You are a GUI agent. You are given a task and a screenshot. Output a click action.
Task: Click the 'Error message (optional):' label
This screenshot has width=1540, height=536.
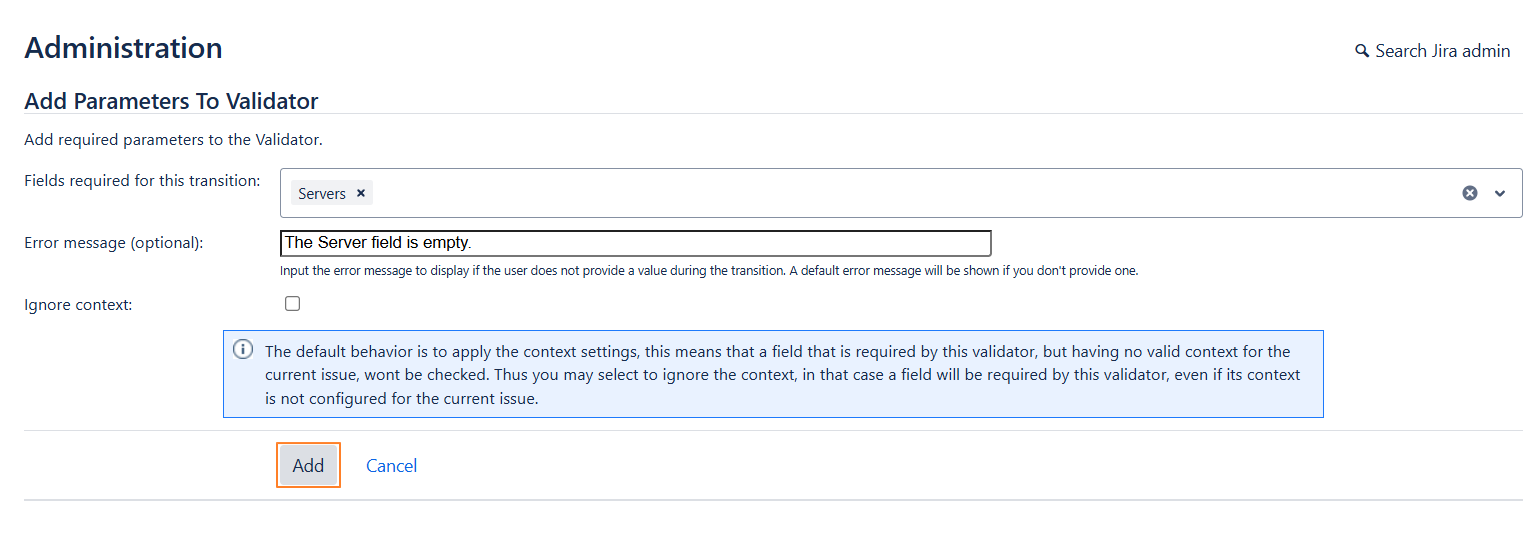[114, 243]
